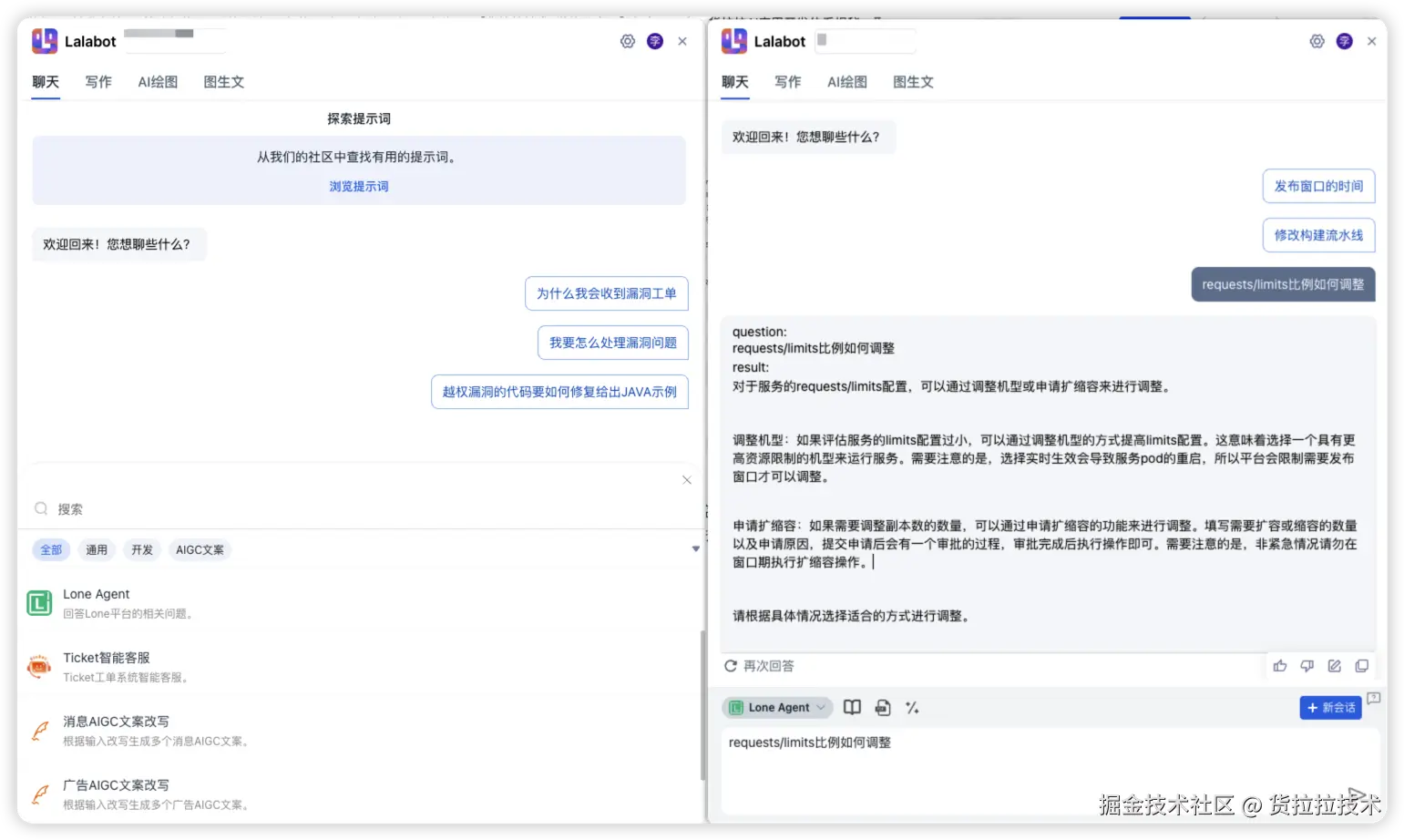Screen dimensions: 1404x840
Task: Open the prompt book icon
Action: point(852,707)
